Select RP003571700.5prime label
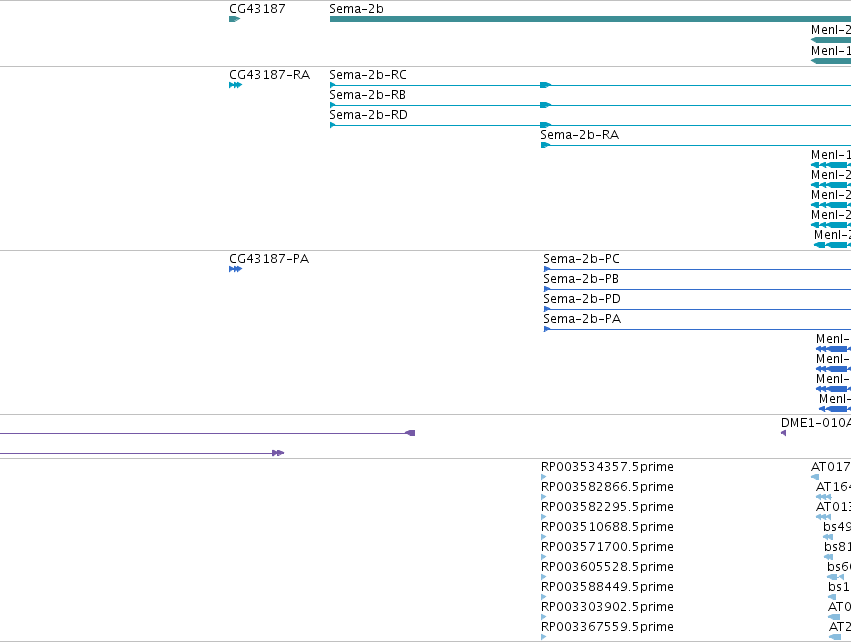 pyautogui.click(x=607, y=547)
